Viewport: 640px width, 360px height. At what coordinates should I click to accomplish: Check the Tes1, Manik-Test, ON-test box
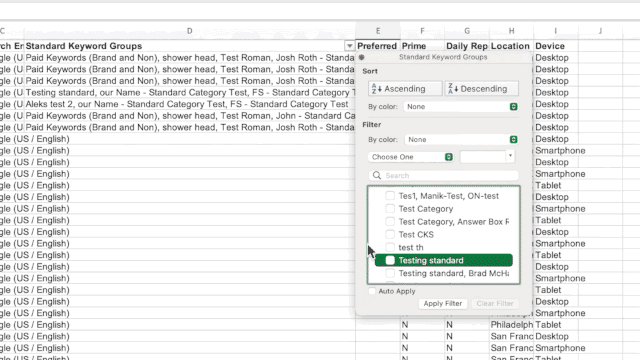390,196
